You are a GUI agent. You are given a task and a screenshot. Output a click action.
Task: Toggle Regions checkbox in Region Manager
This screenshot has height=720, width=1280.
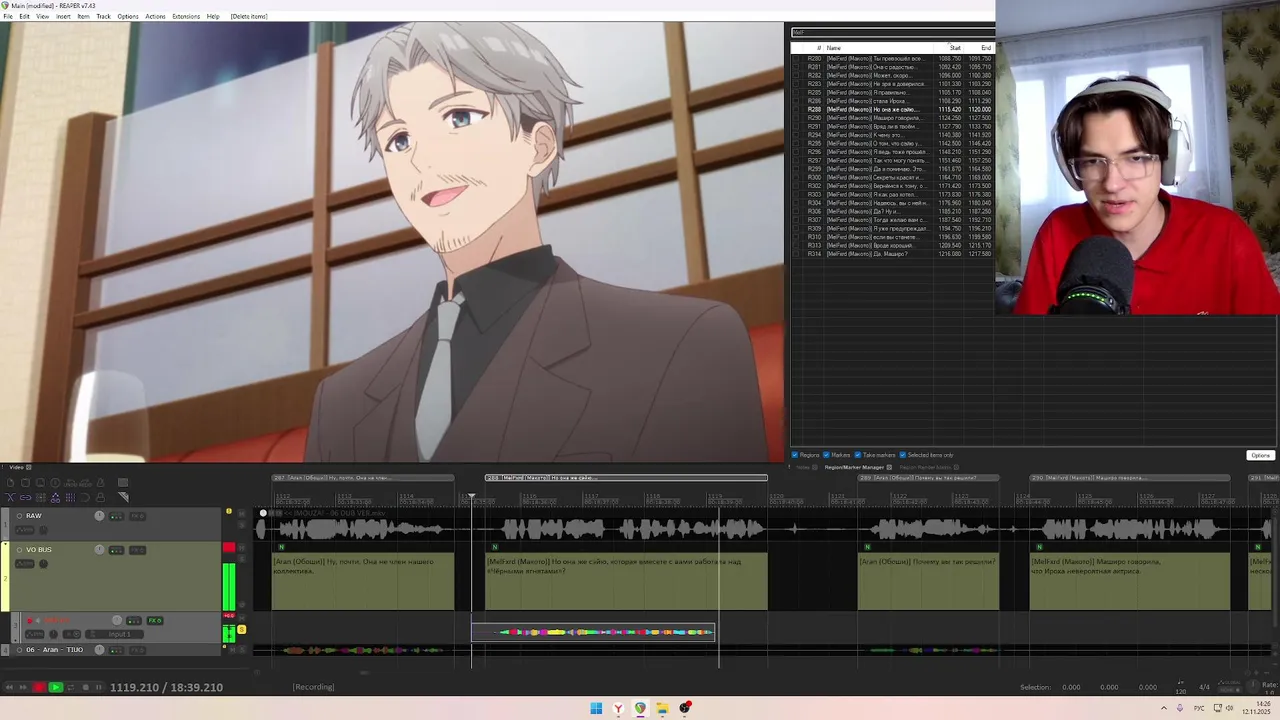click(795, 455)
